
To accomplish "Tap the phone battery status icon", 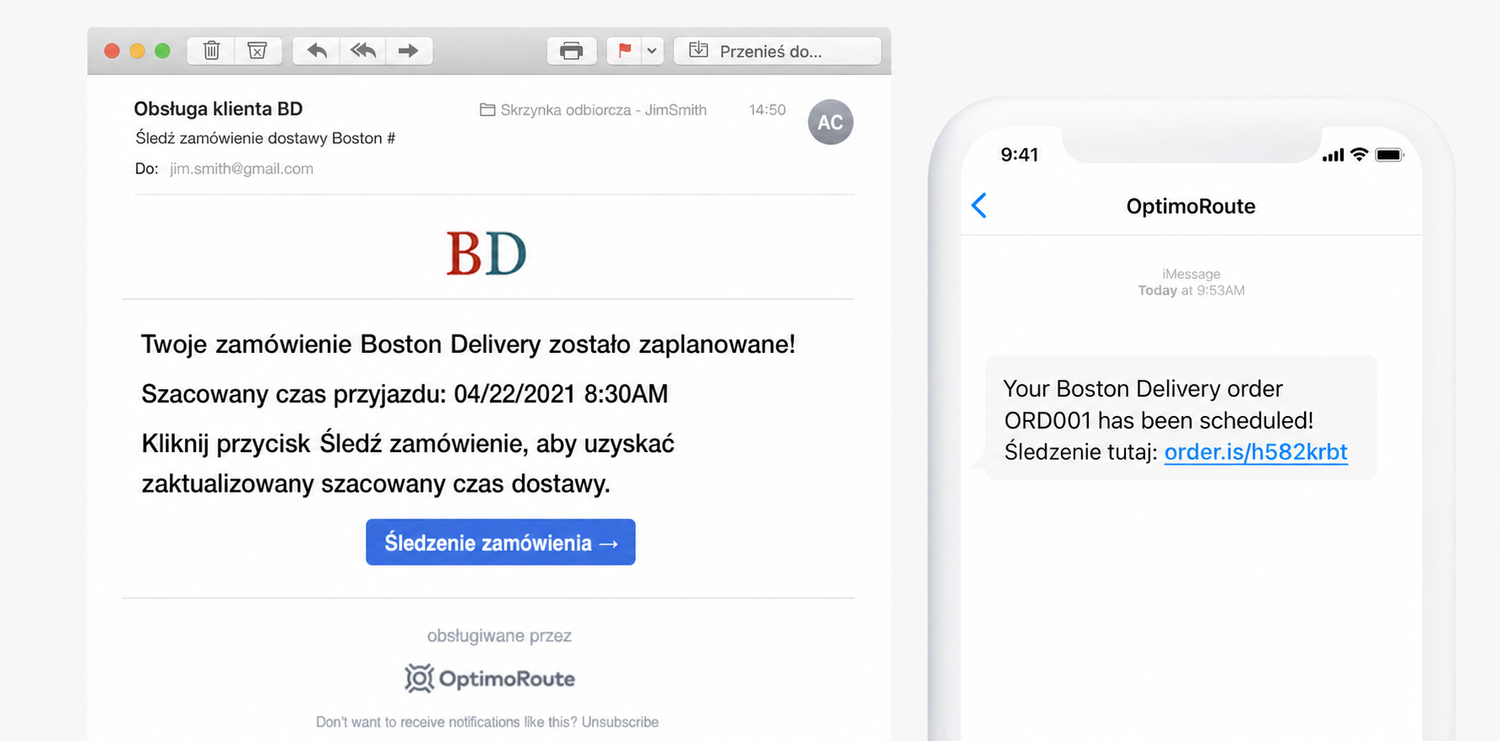I will (x=1390, y=155).
